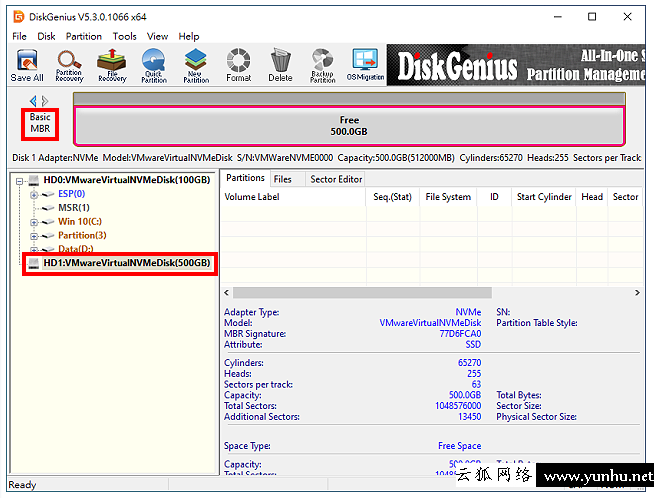657x498 pixels.
Task: Expand the ESP(0) partition node
Action: [x=34, y=195]
